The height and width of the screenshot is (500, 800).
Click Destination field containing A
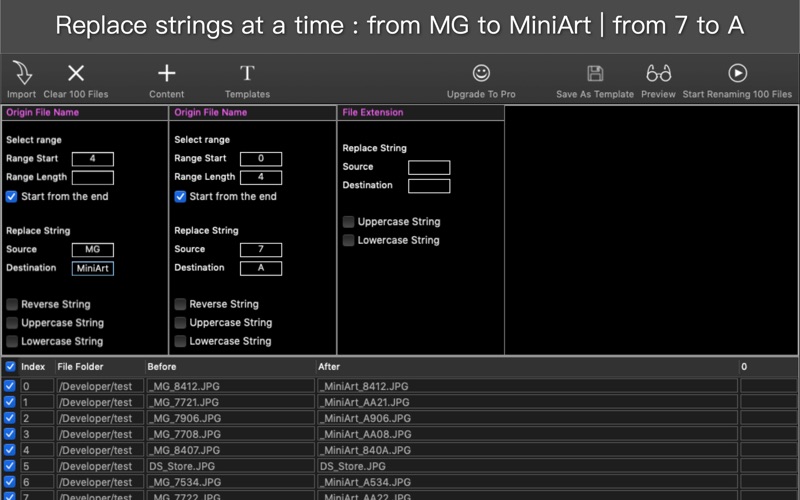tap(261, 268)
